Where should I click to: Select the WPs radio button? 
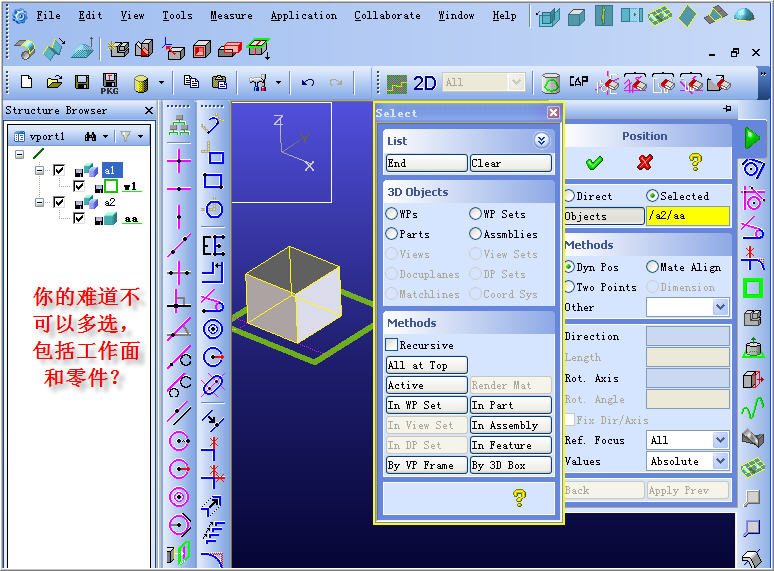(x=391, y=214)
